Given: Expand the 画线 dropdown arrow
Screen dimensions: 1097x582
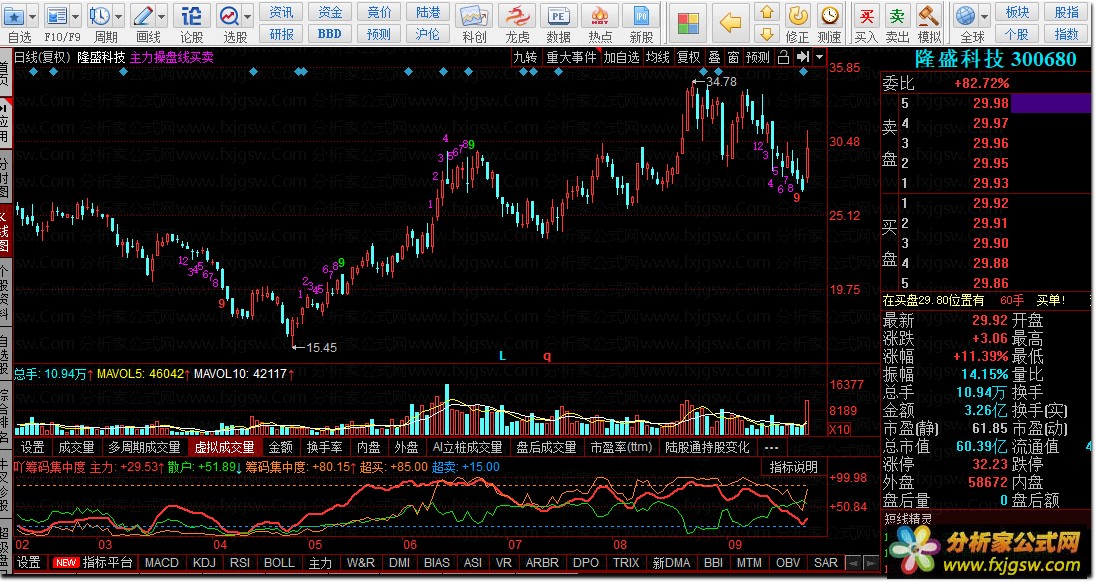Looking at the screenshot, I should (x=161, y=15).
